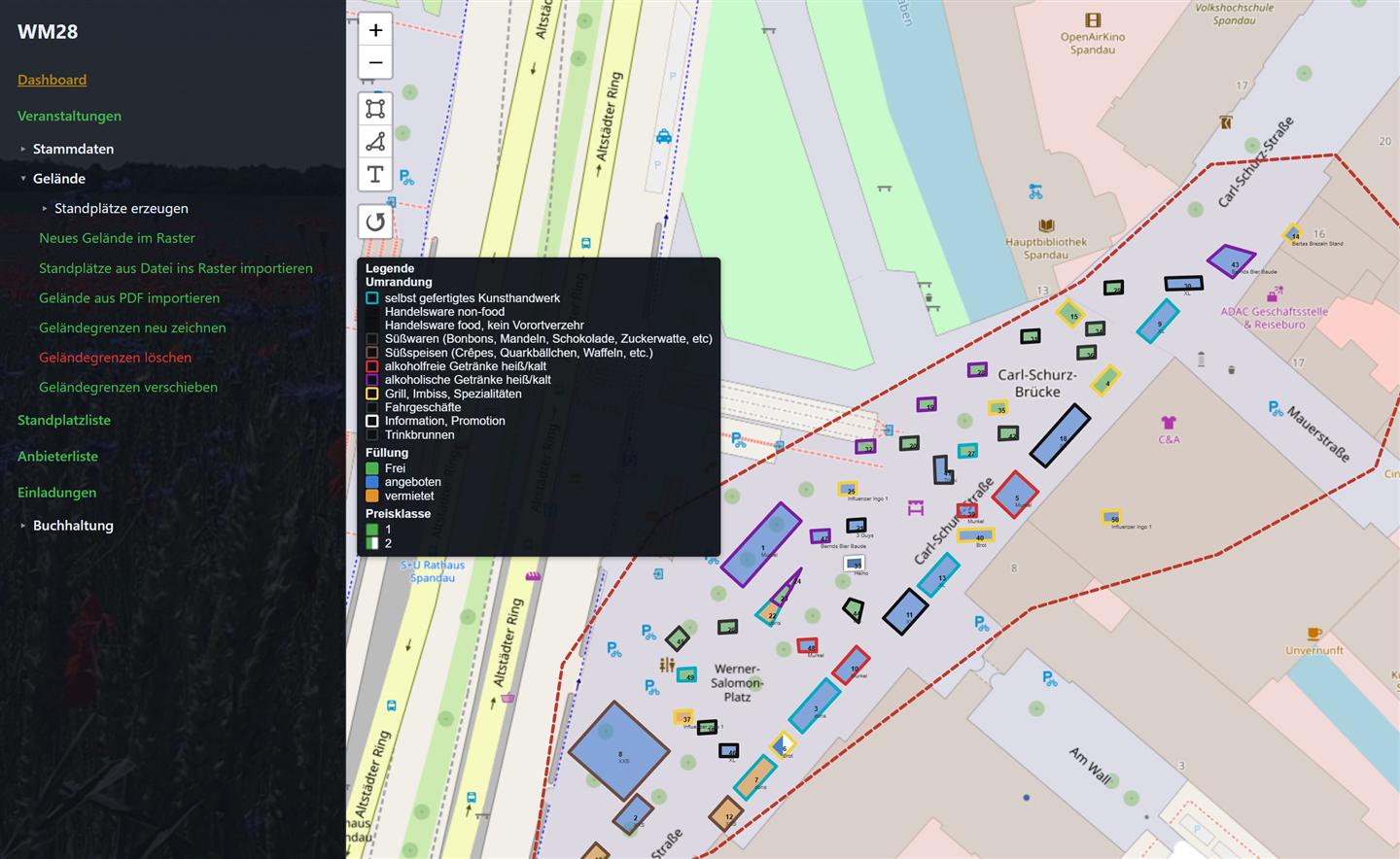The width and height of the screenshot is (1400, 859).
Task: Open the Anbieterliste page
Action: [x=57, y=456]
